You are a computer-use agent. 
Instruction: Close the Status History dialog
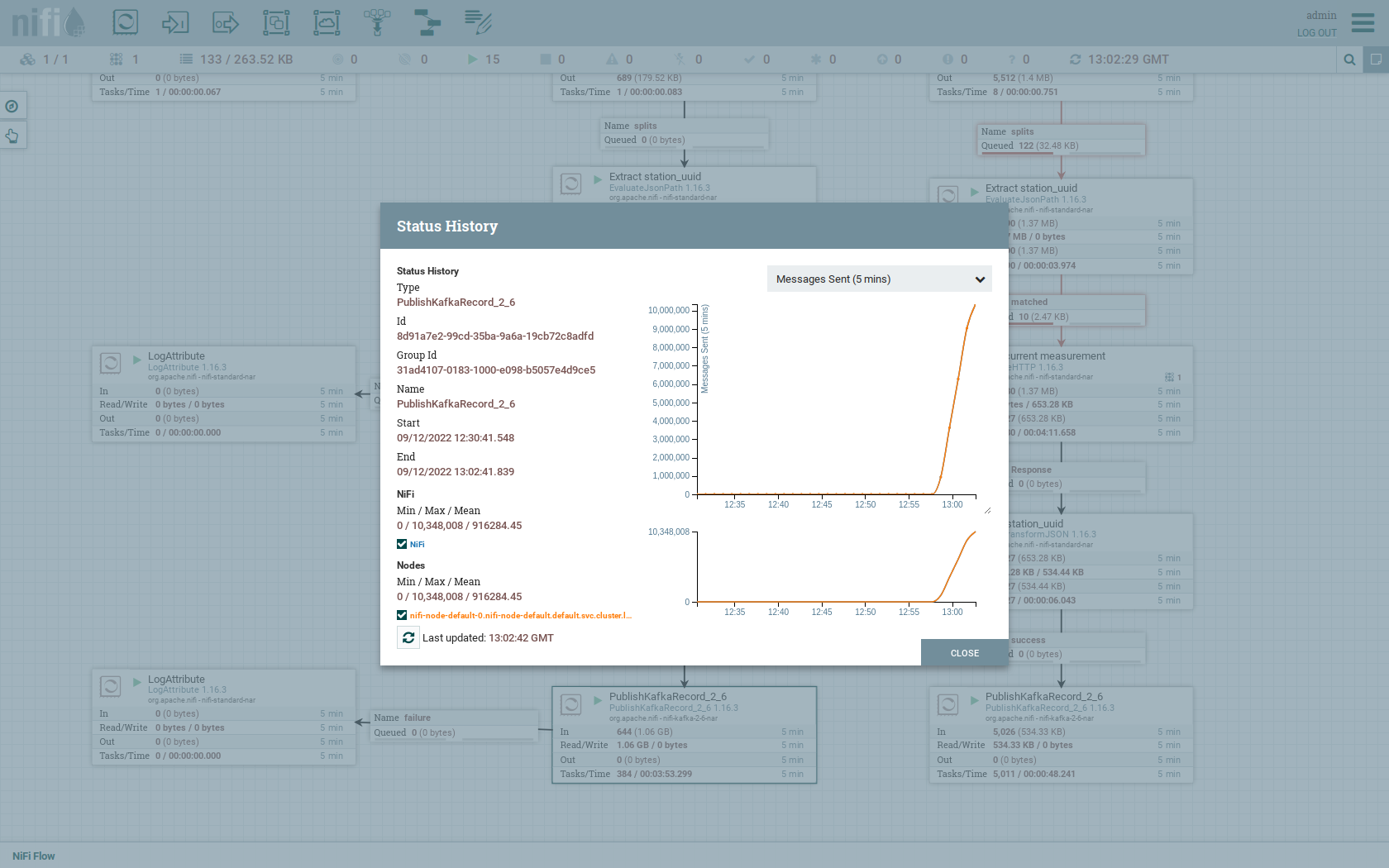click(x=964, y=653)
